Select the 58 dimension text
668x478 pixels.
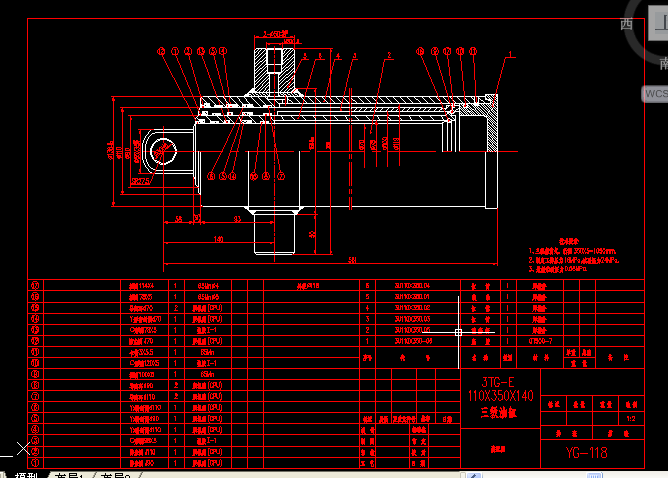point(179,219)
